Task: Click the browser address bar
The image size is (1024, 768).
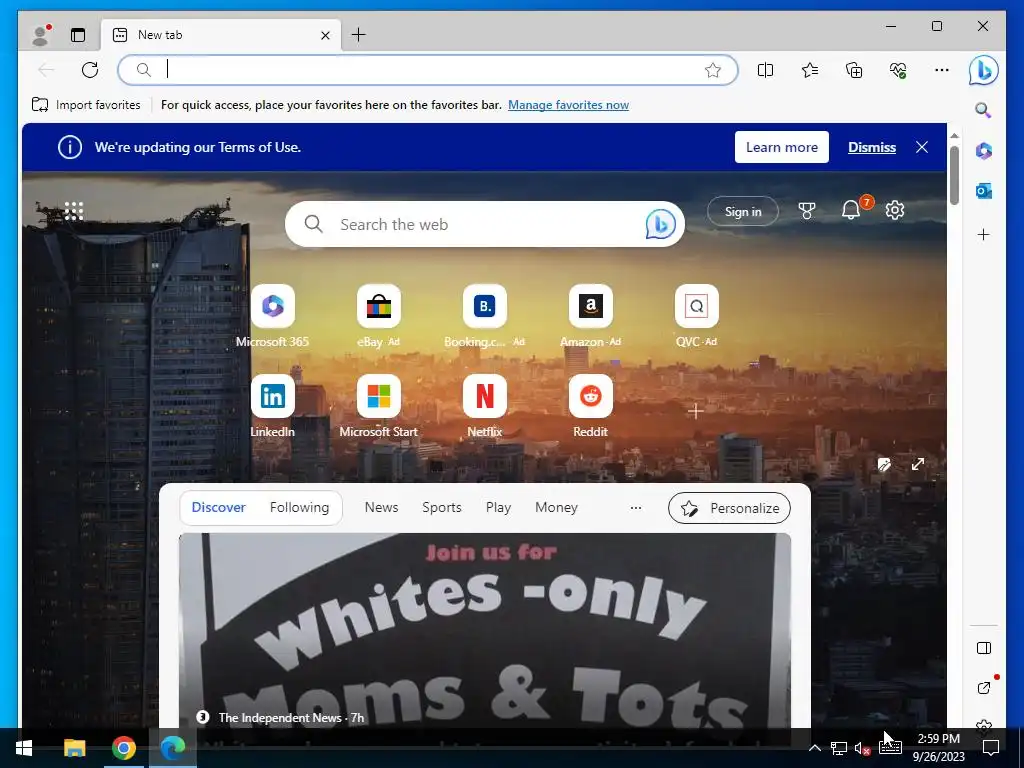Action: coord(428,70)
